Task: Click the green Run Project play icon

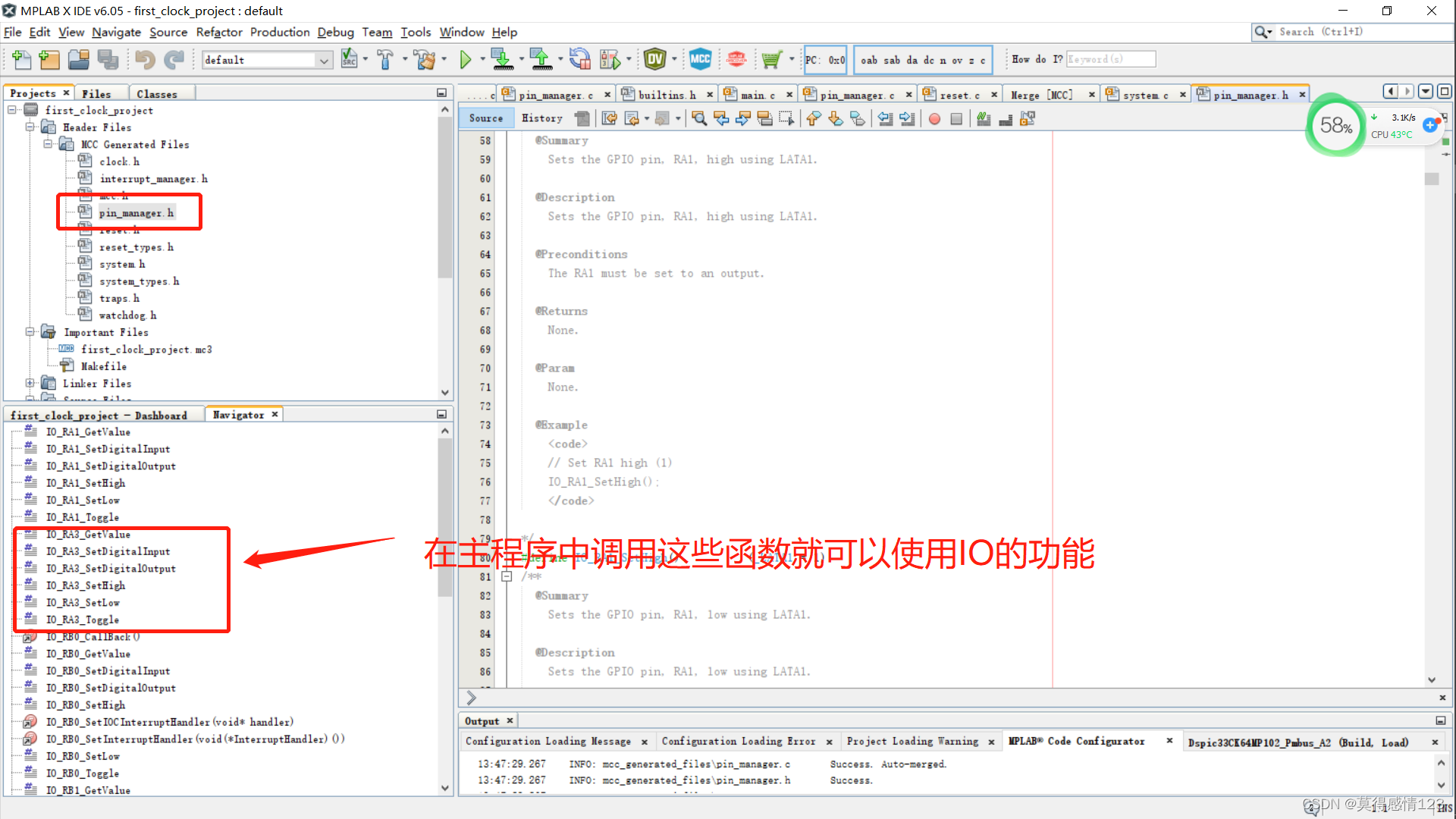Action: pos(466,59)
